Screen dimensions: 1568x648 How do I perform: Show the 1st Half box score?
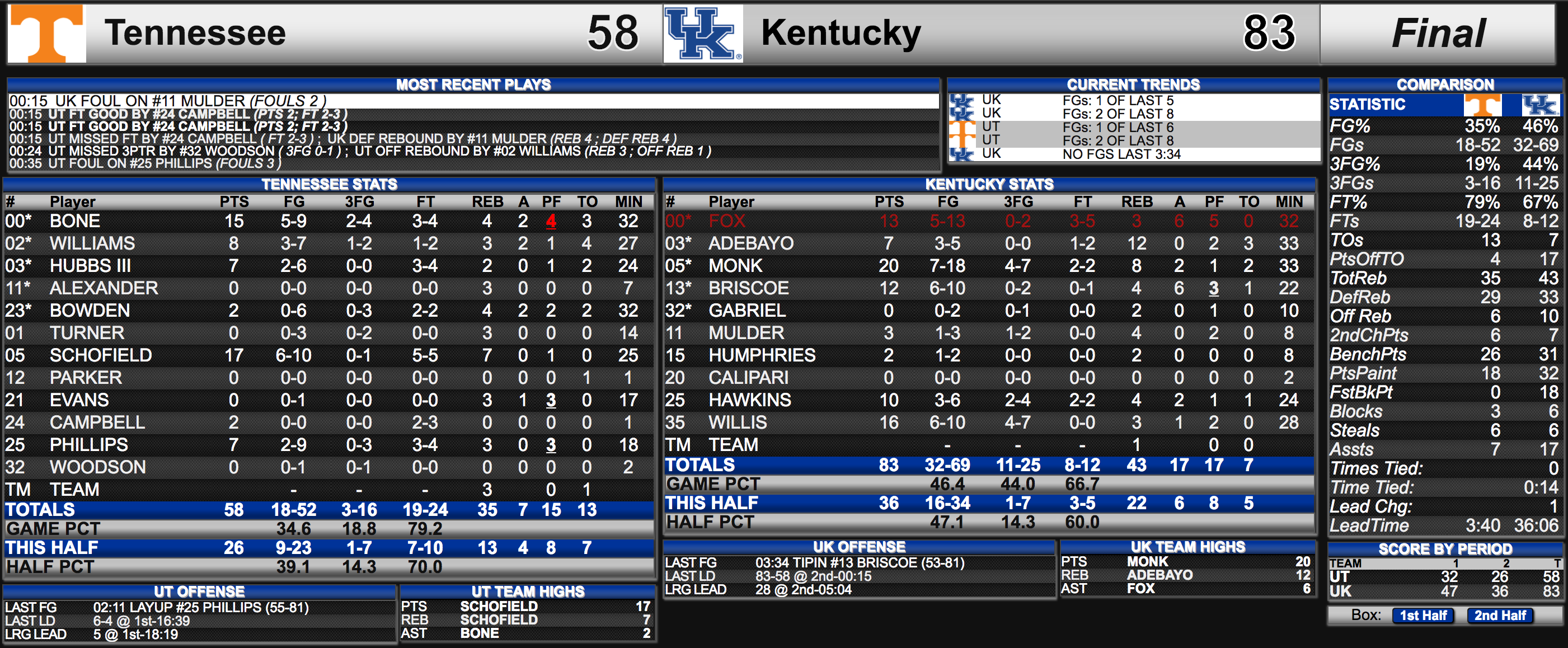(x=1423, y=615)
